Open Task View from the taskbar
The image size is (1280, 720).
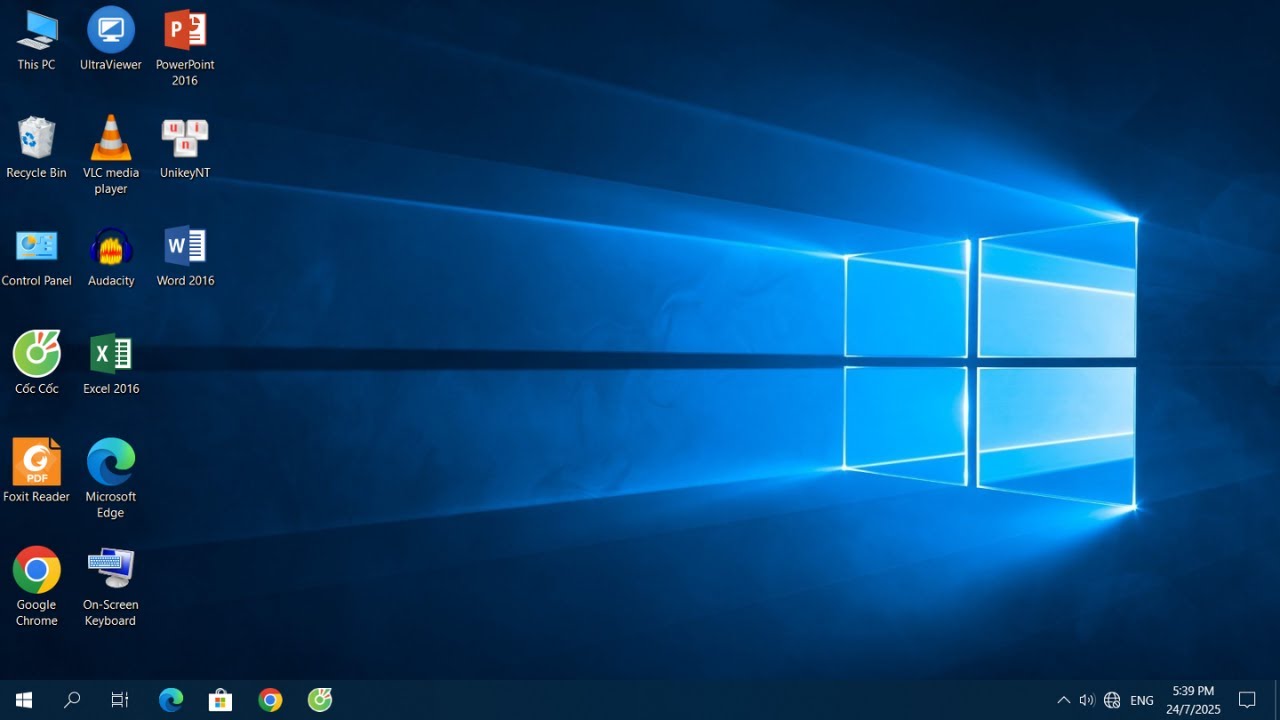coord(120,700)
